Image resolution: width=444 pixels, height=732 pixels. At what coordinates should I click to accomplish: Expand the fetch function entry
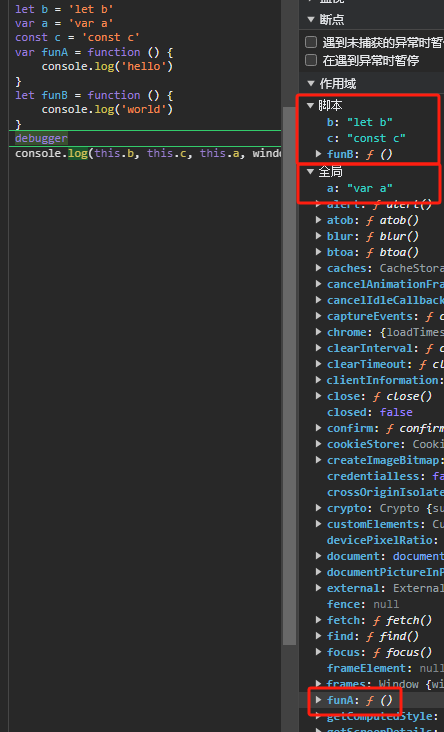(318, 620)
